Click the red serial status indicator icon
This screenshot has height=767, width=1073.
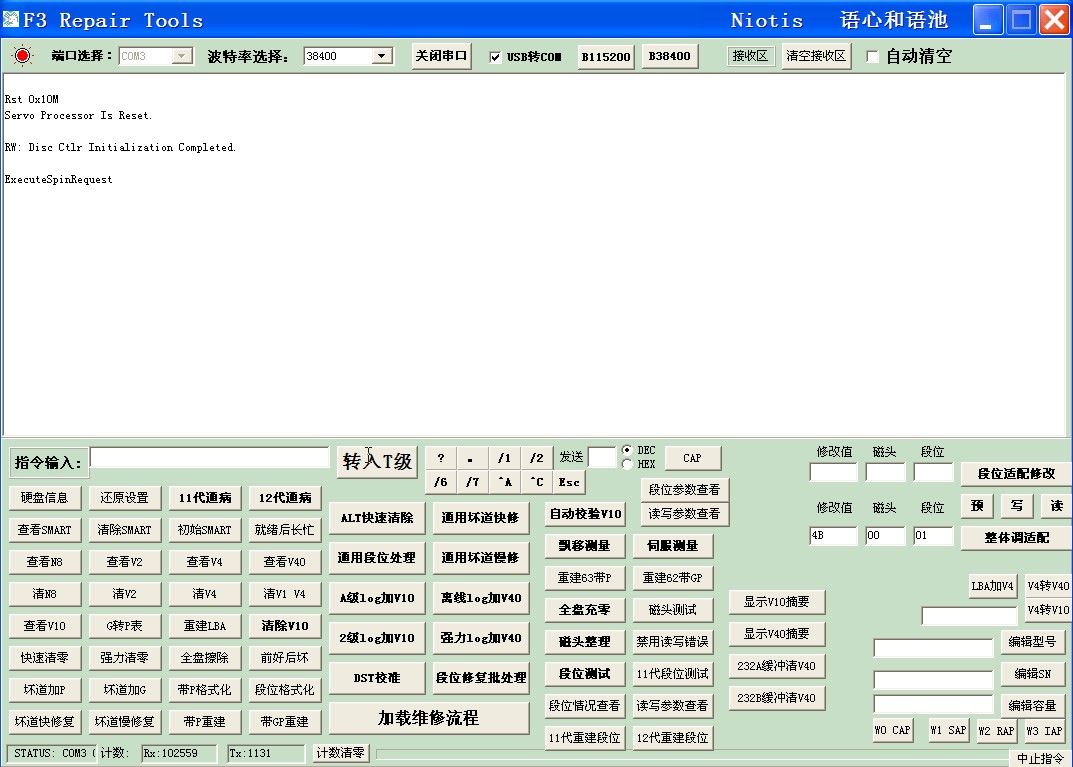tap(23, 55)
